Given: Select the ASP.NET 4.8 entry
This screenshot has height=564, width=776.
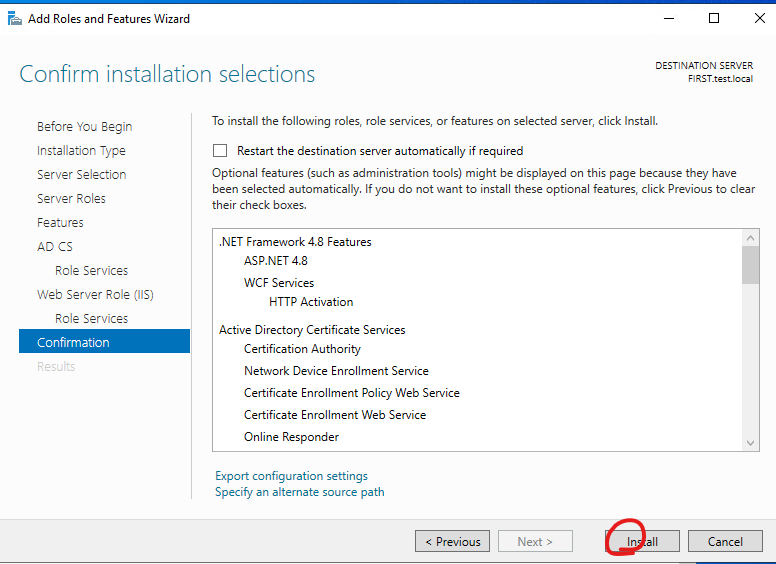Looking at the screenshot, I should pyautogui.click(x=276, y=261).
